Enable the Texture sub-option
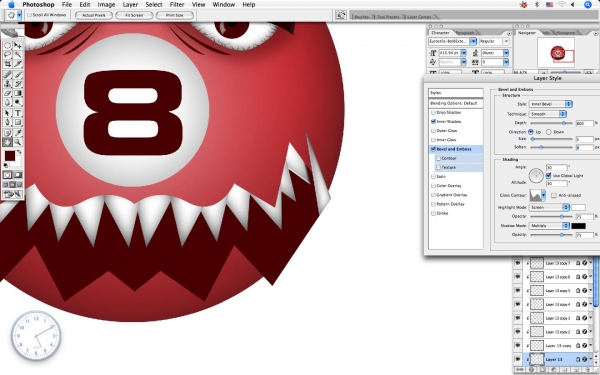The width and height of the screenshot is (600, 375). click(x=439, y=167)
